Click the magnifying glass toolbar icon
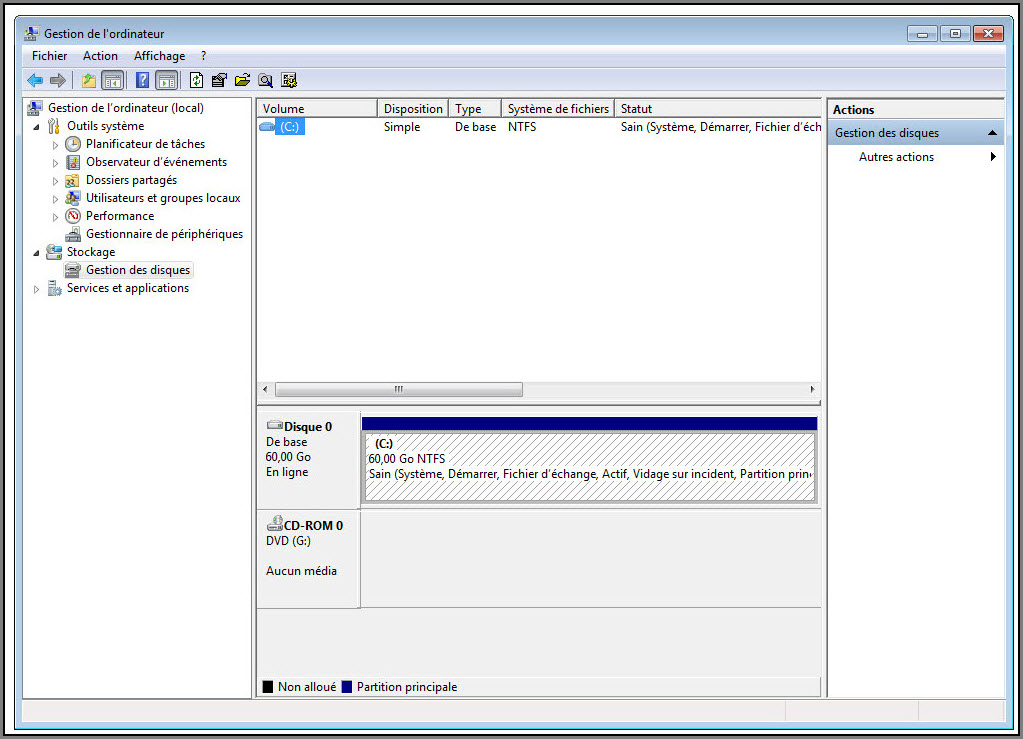Viewport: 1023px width, 739px height. (265, 81)
